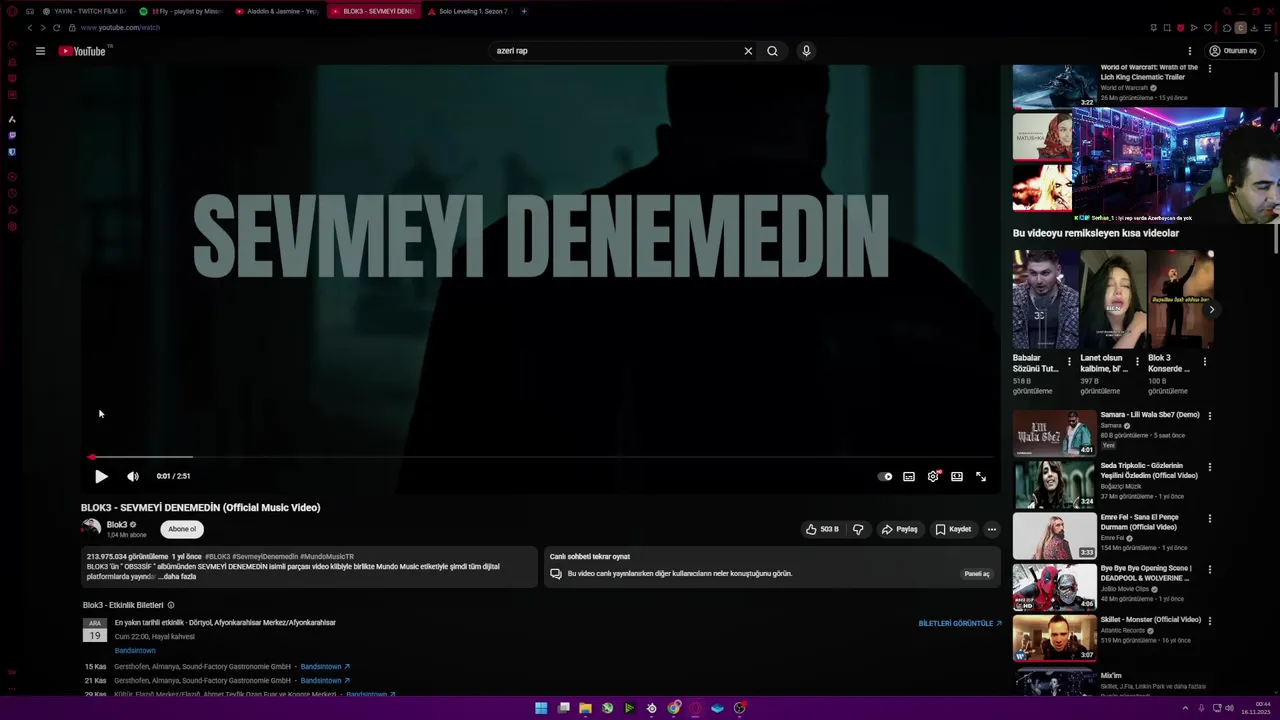The width and height of the screenshot is (1280, 720).
Task: Open the Samara - Lili Wala Sbe7 thumbnail
Action: tap(1055, 433)
